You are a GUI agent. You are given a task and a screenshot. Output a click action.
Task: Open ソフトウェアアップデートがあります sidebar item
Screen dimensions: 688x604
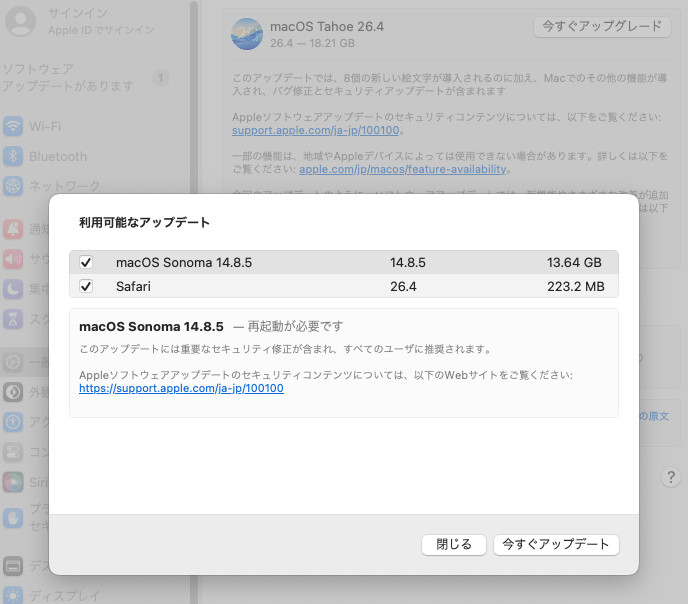click(x=68, y=78)
